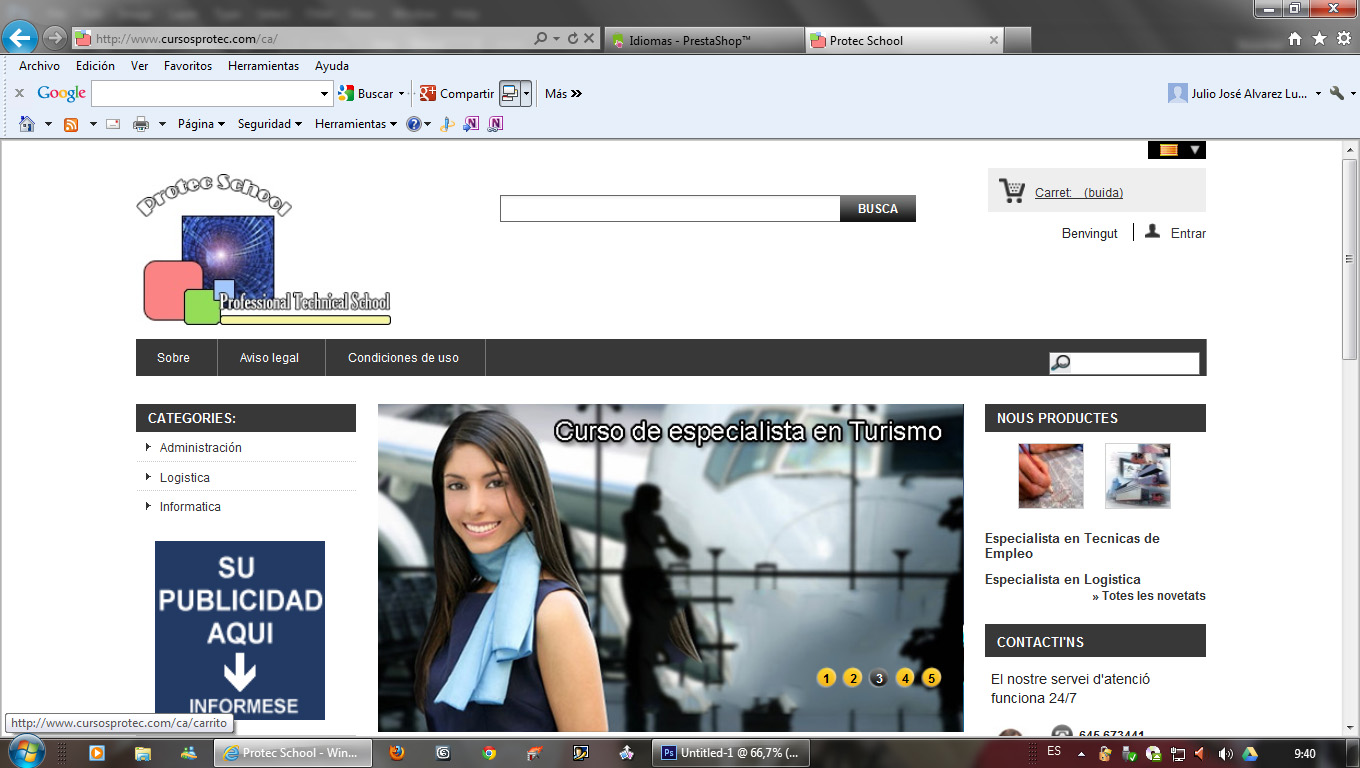
Task: Open the Carret (buida) cart link
Action: [1078, 193]
